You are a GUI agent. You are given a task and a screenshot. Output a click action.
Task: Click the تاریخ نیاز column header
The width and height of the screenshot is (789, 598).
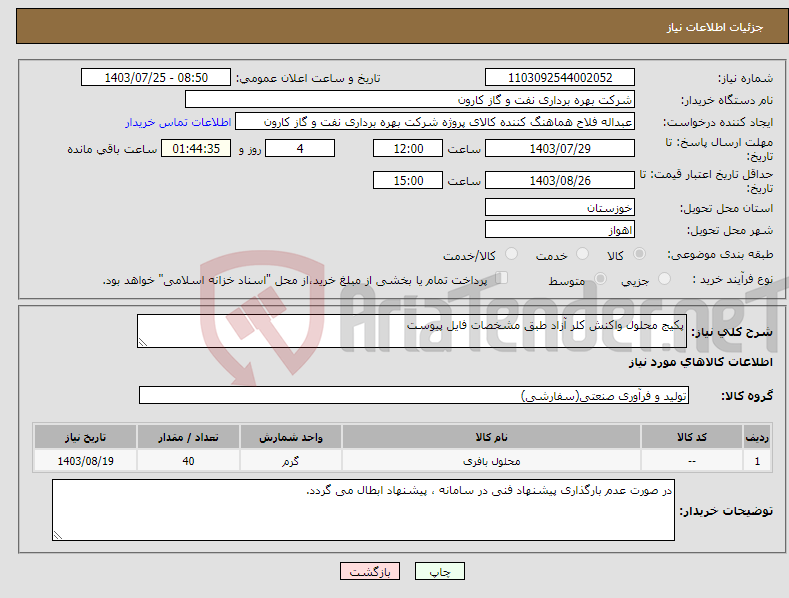(86, 437)
